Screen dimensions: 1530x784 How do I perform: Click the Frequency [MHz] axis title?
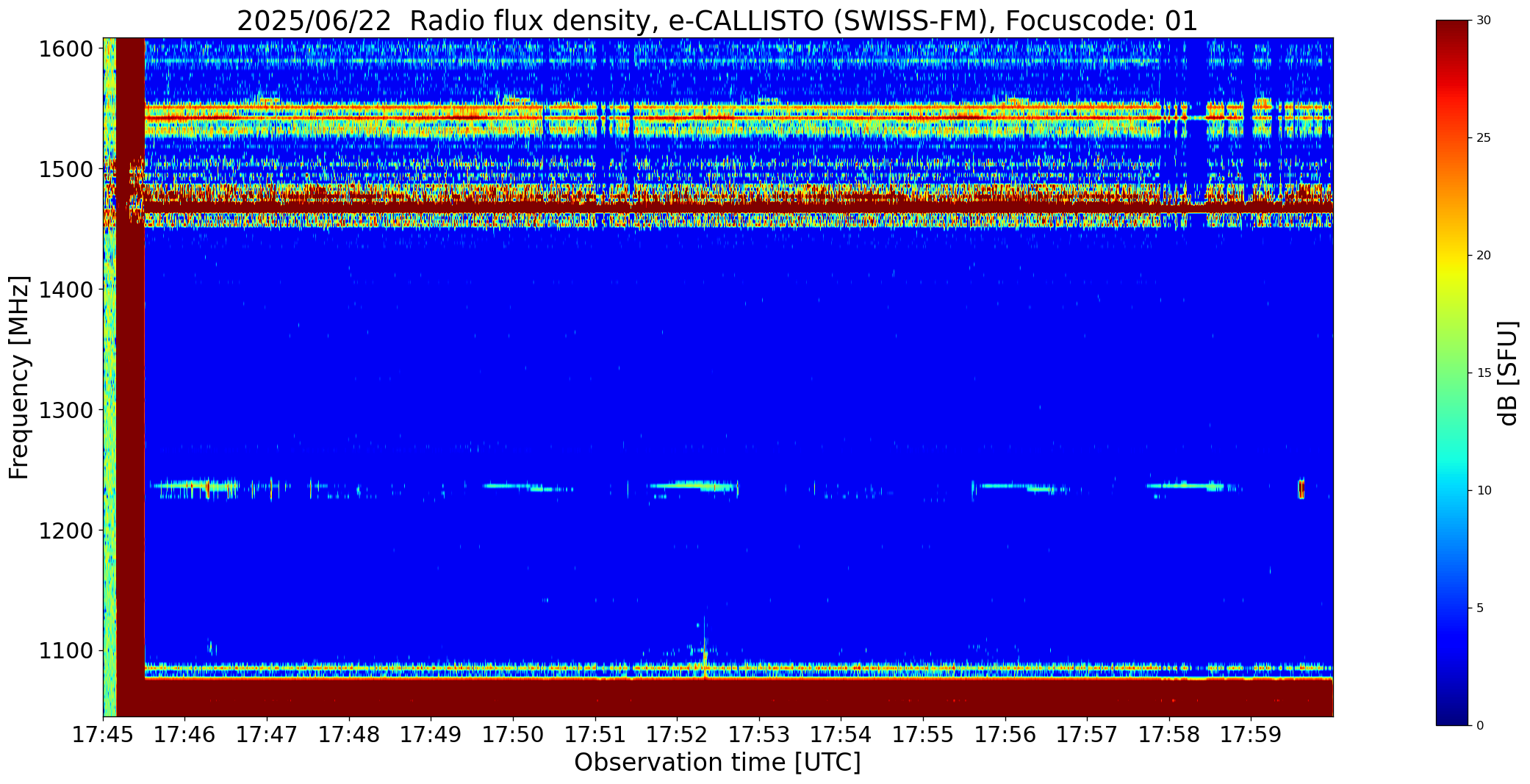pos(19,377)
